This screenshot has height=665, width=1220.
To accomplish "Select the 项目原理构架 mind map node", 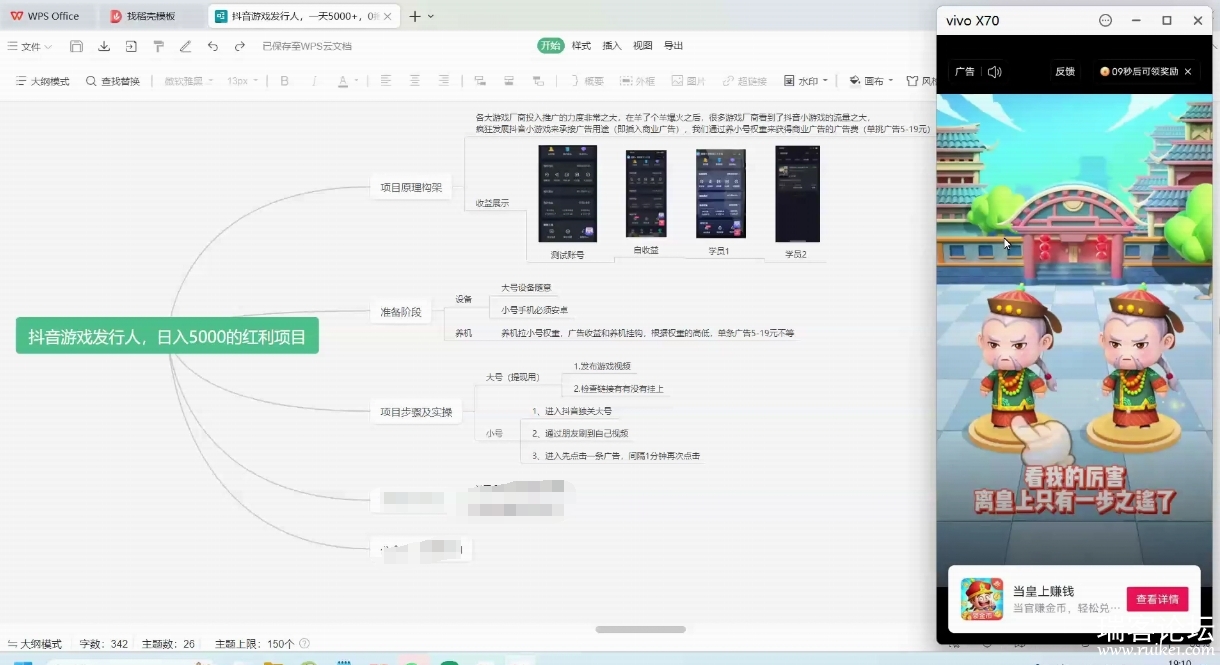I will [x=411, y=187].
